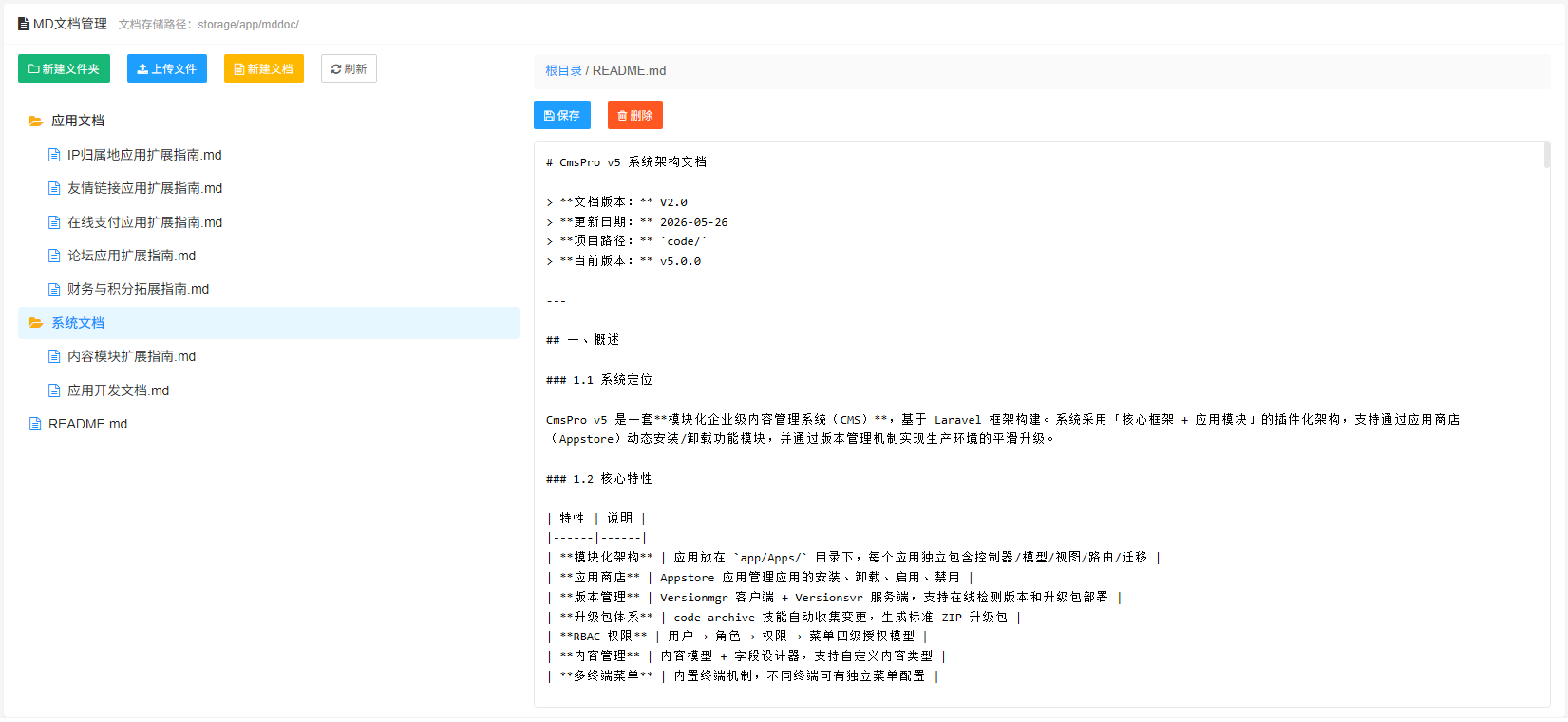The width and height of the screenshot is (1568, 722).
Task: Click the 新建文件夹 button
Action: click(x=64, y=68)
